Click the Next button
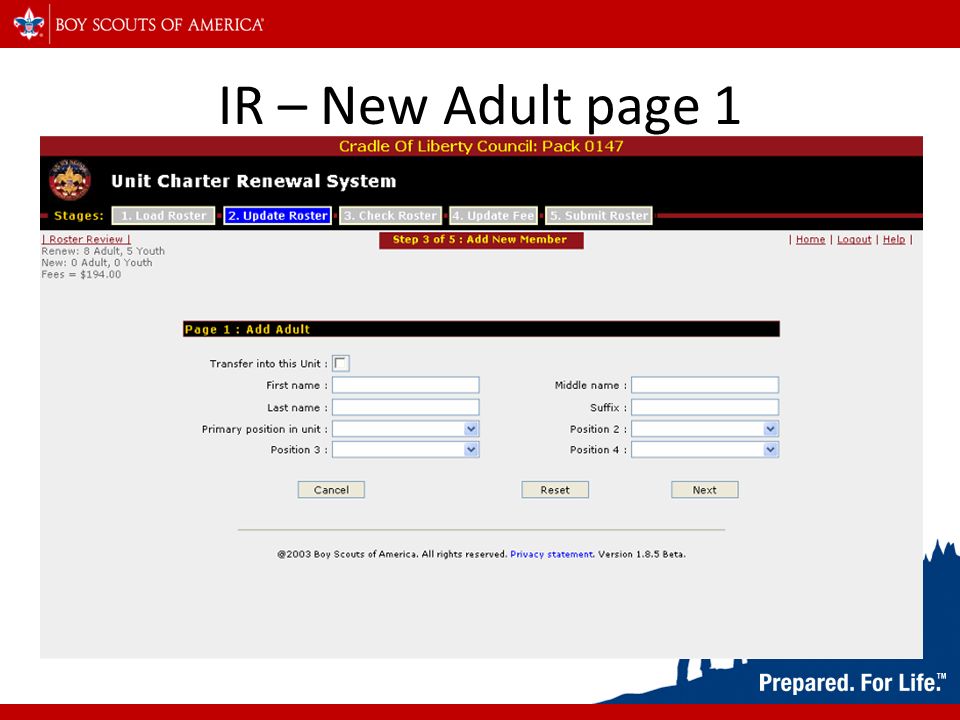 click(705, 490)
